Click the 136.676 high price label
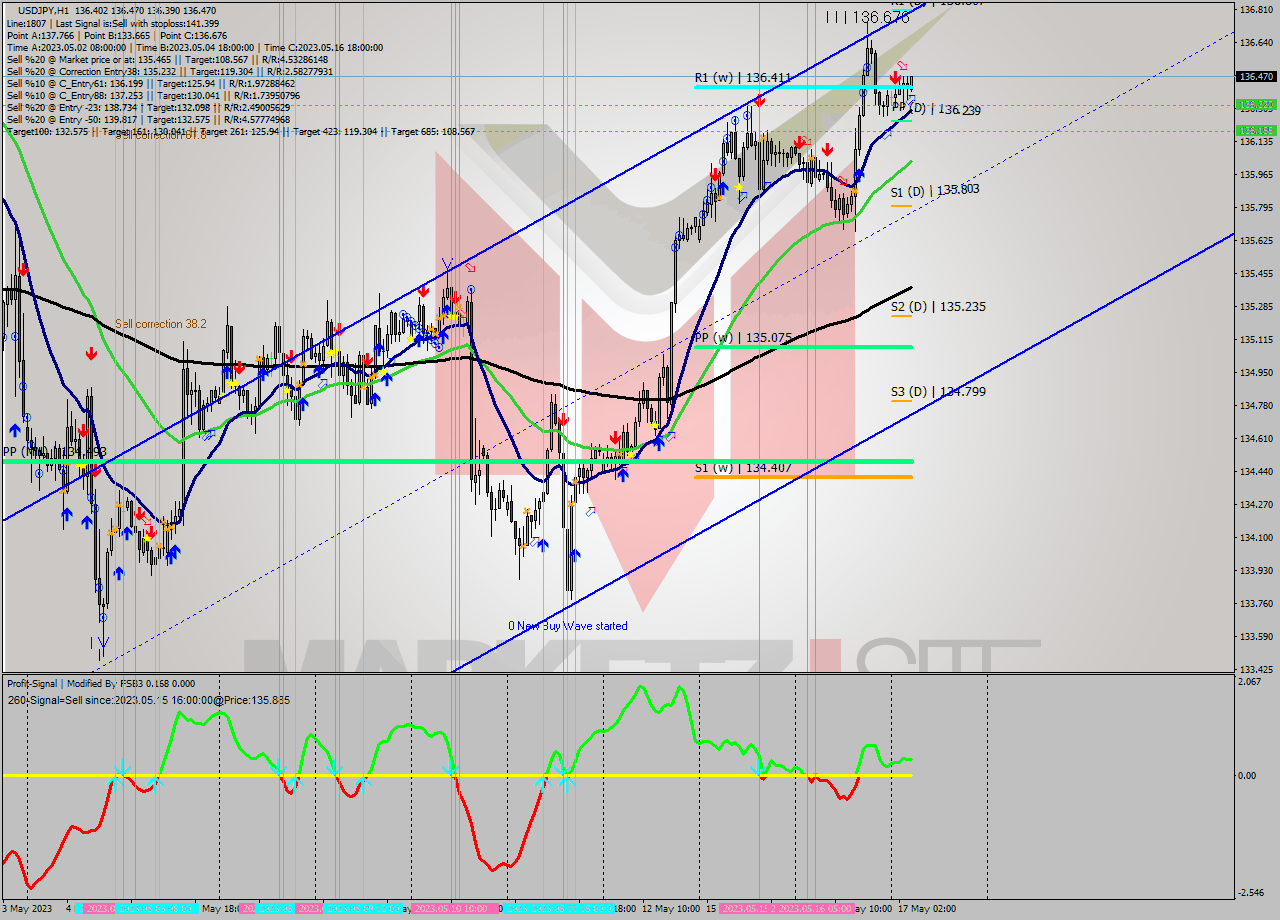 pos(882,17)
